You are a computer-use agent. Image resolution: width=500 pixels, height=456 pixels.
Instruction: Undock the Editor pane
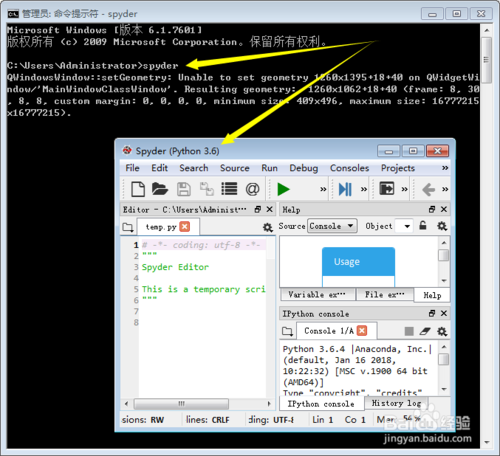pos(258,209)
